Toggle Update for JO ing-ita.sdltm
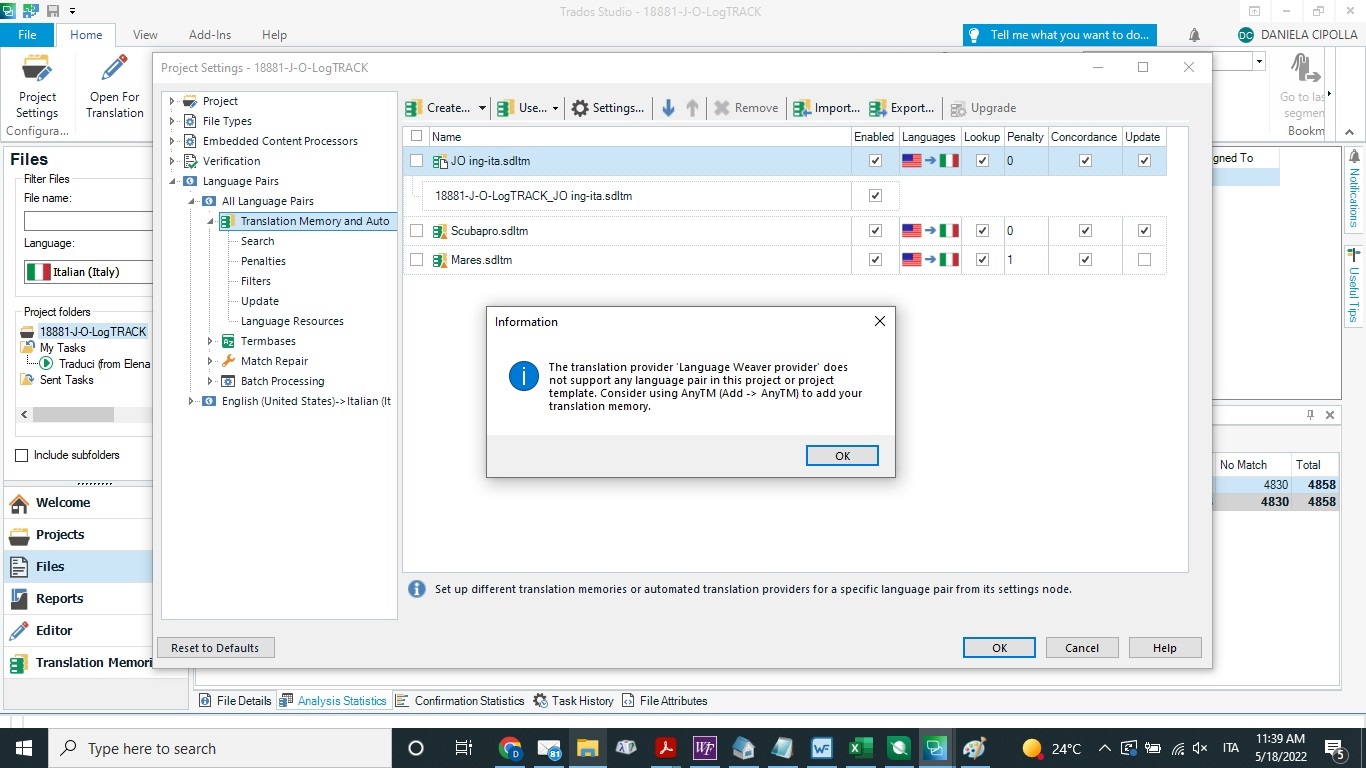Image resolution: width=1366 pixels, height=768 pixels. (1144, 161)
